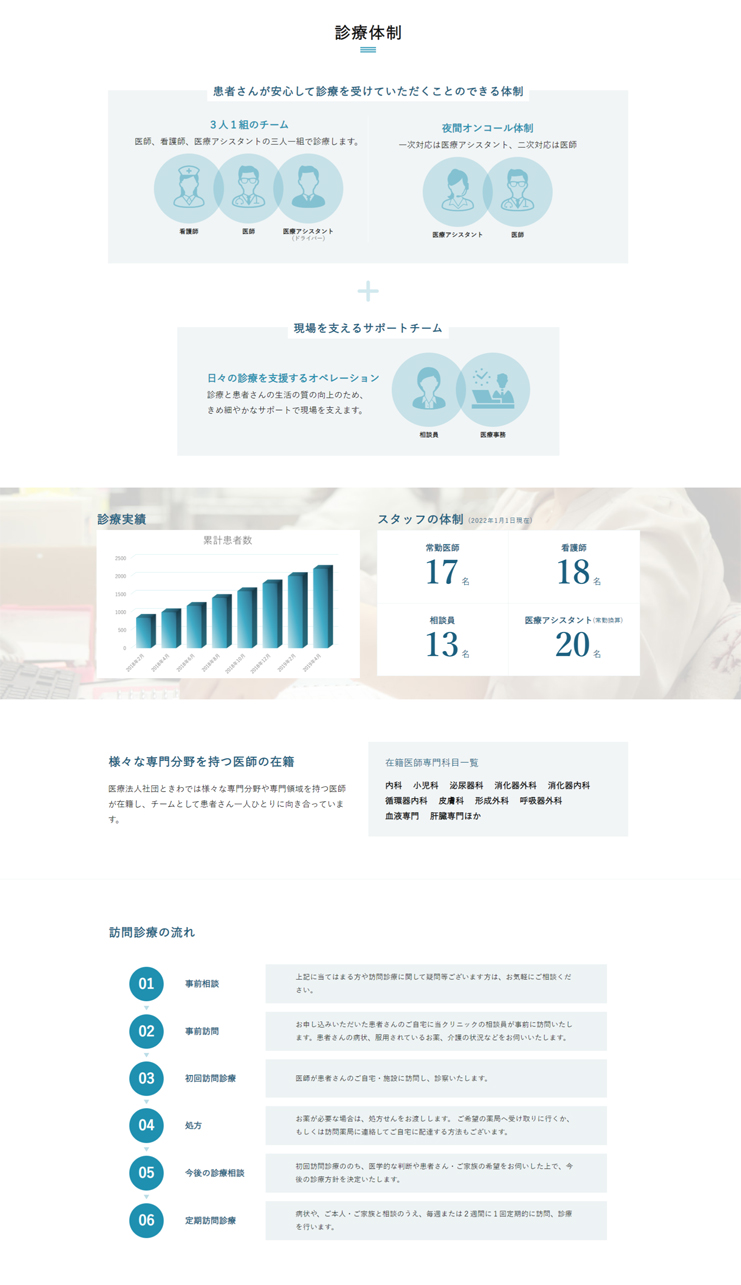Click the step 06 circle for 定期訪問診療
741x1285 pixels.
(146, 1220)
